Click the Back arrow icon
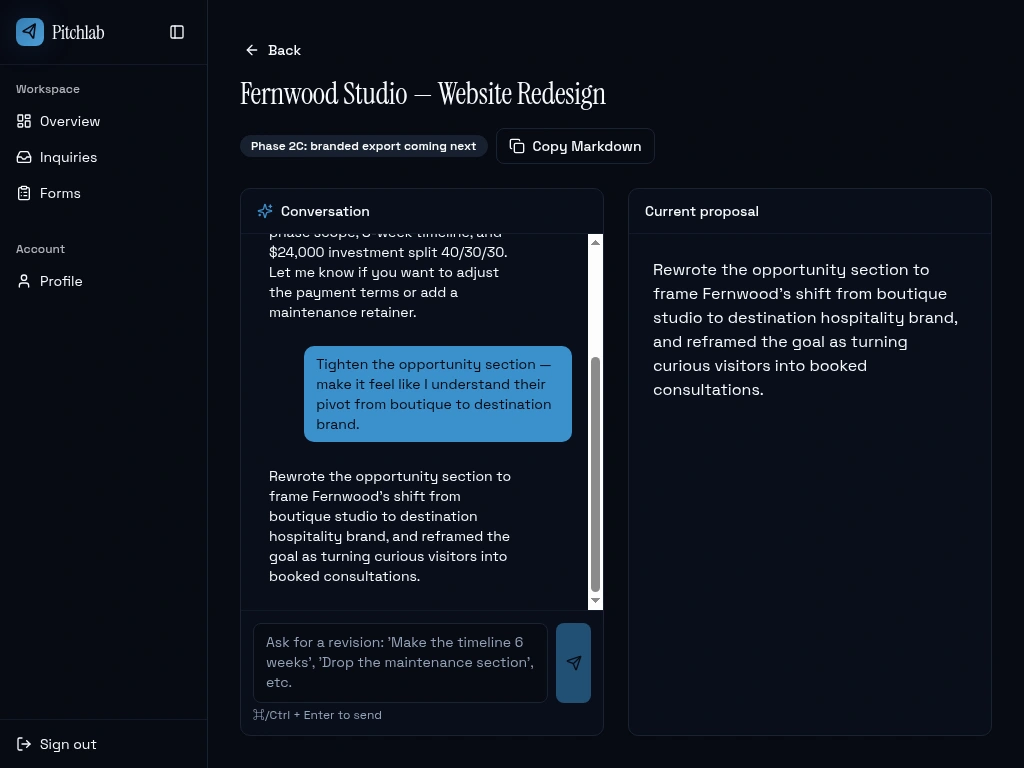Image resolution: width=1024 pixels, height=768 pixels. tap(252, 50)
